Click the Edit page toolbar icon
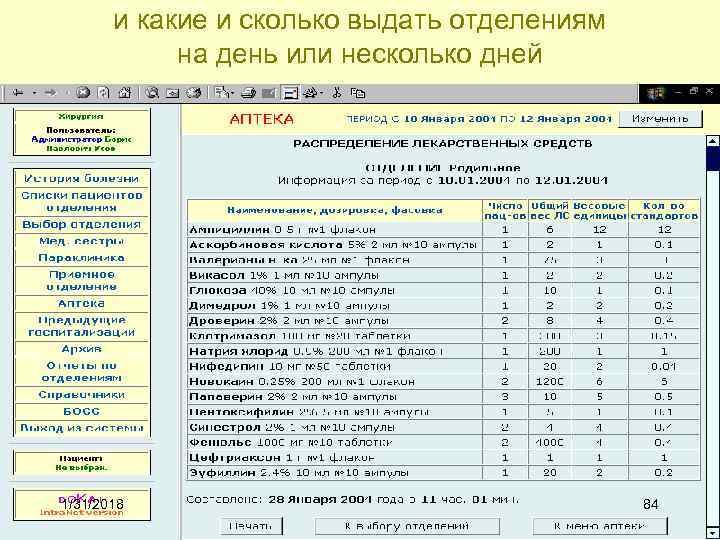 (x=269, y=93)
